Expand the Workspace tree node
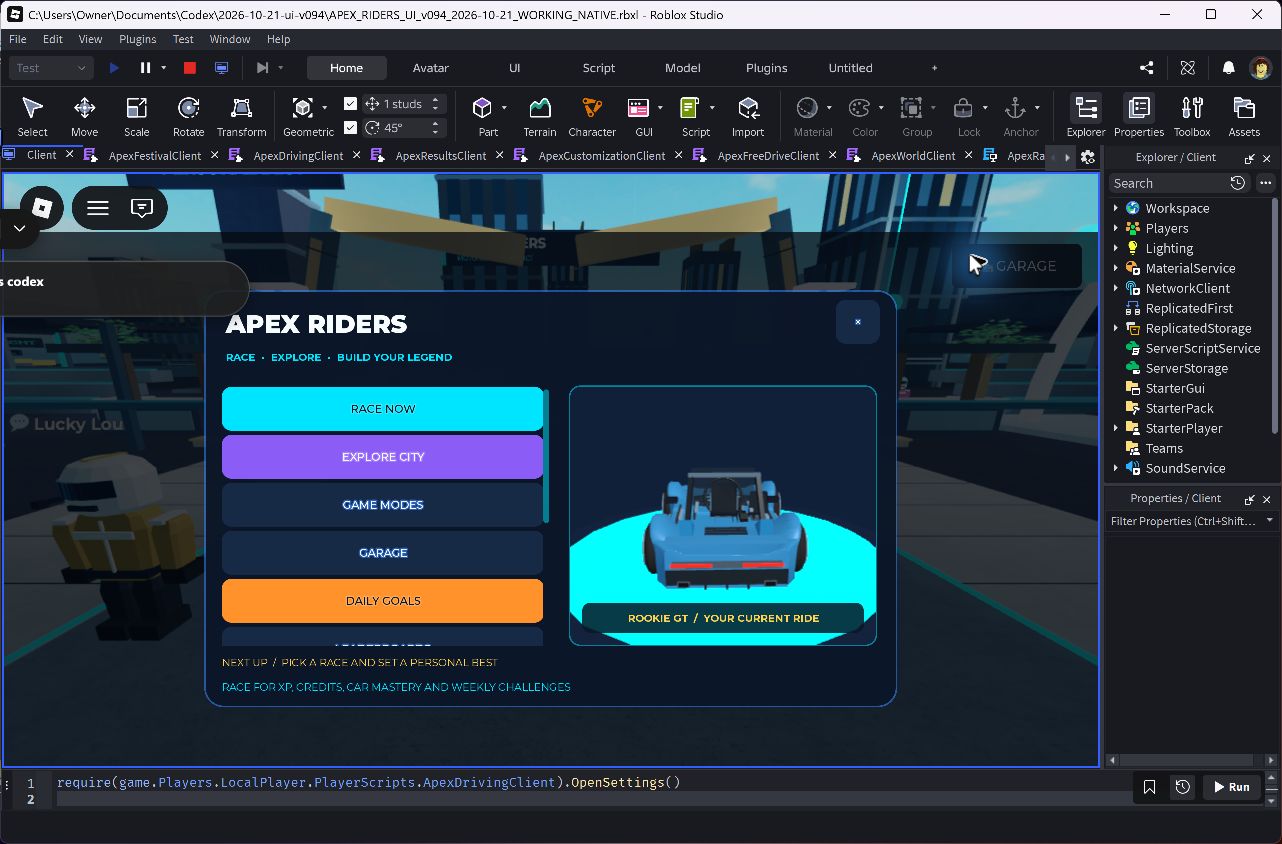The image size is (1282, 844). [1116, 208]
